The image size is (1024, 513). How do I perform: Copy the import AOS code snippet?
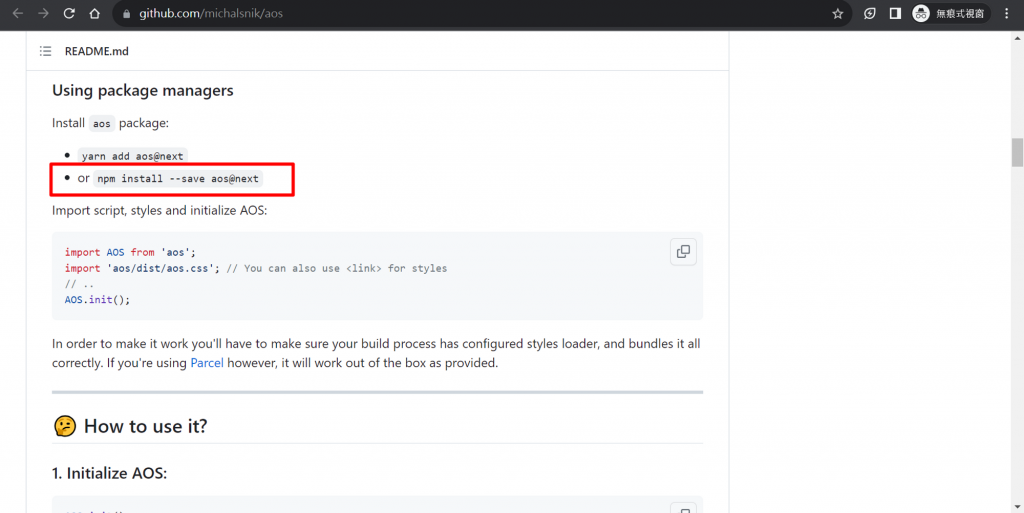[683, 252]
